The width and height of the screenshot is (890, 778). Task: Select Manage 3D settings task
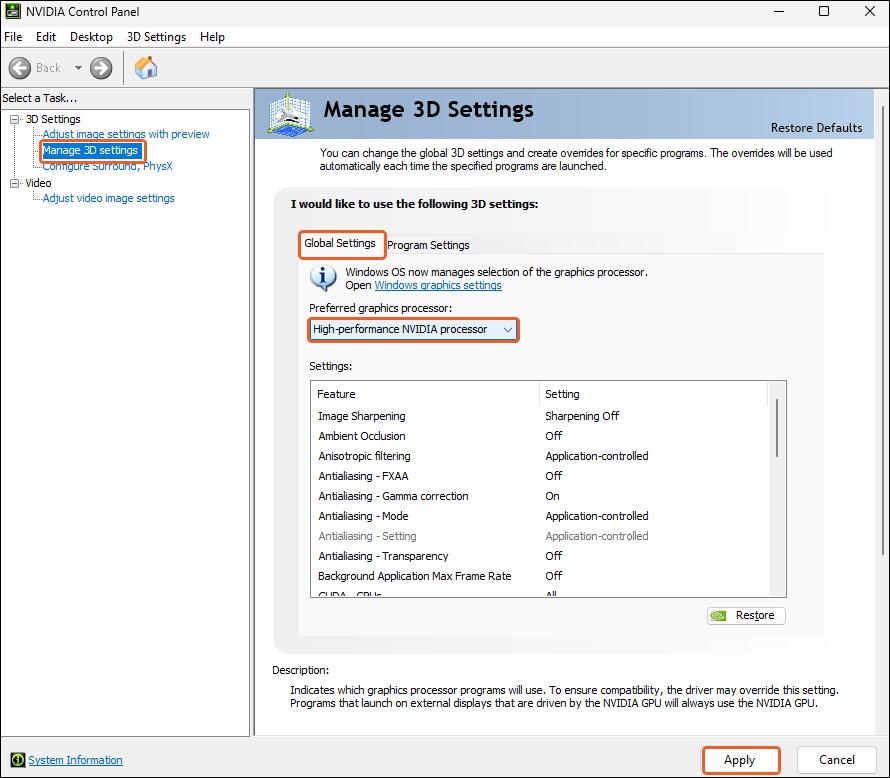[91, 150]
